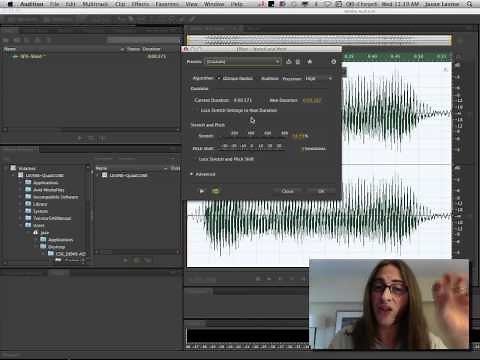Collapse the hard drive node in Media Browser tree
Image resolution: width=480 pixels, height=360 pixels.
[x=14, y=175]
